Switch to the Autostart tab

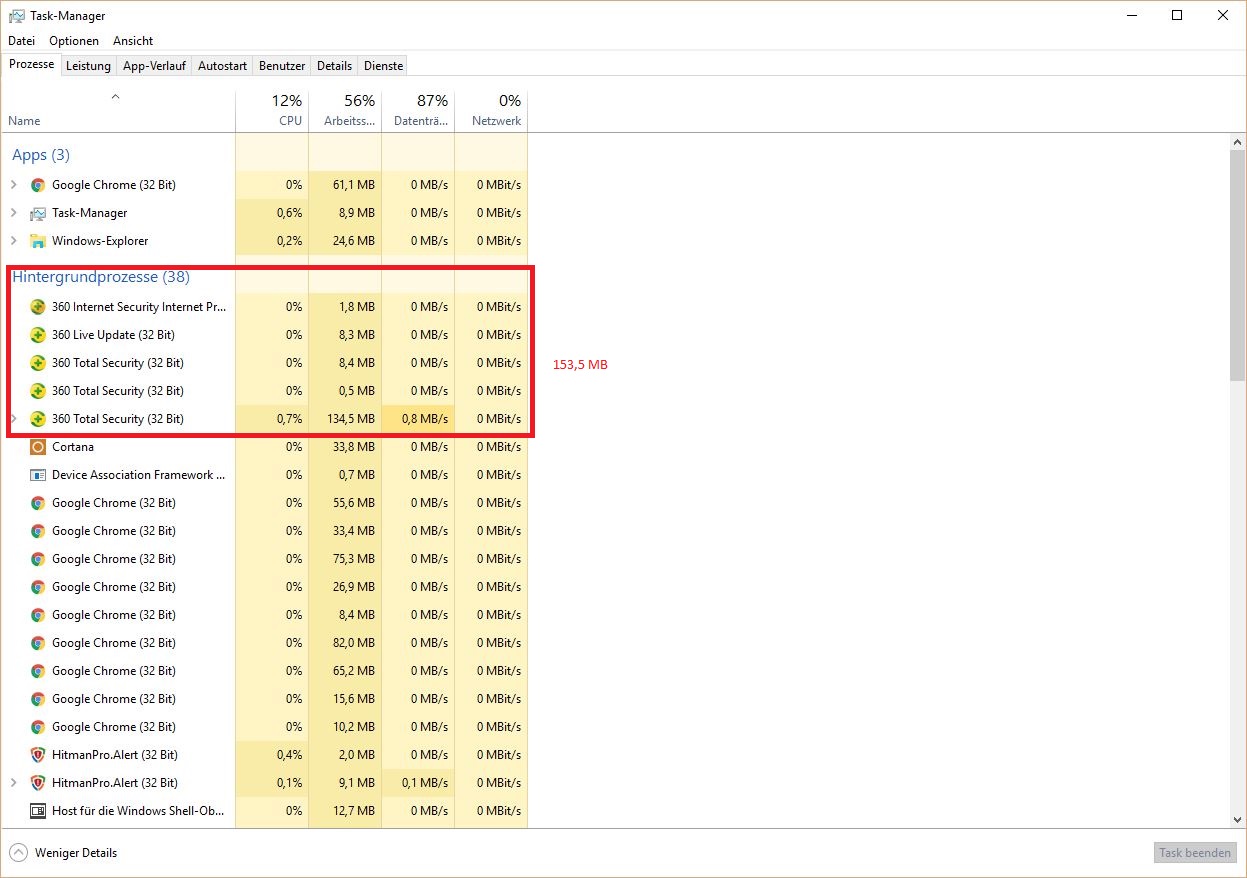tap(222, 66)
